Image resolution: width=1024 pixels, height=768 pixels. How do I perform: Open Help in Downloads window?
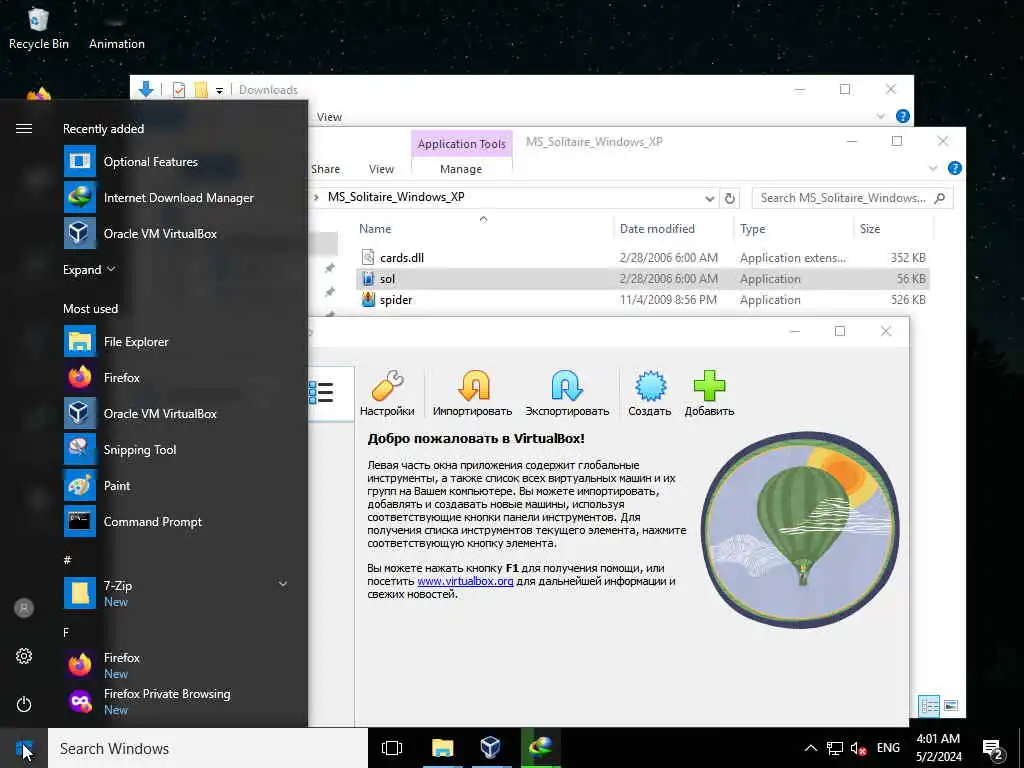[x=903, y=116]
